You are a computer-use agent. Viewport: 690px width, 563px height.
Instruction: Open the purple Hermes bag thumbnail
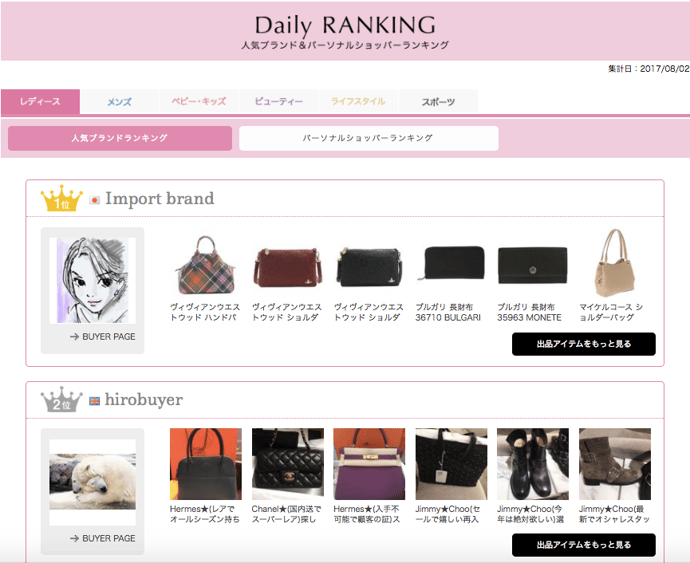click(x=369, y=464)
